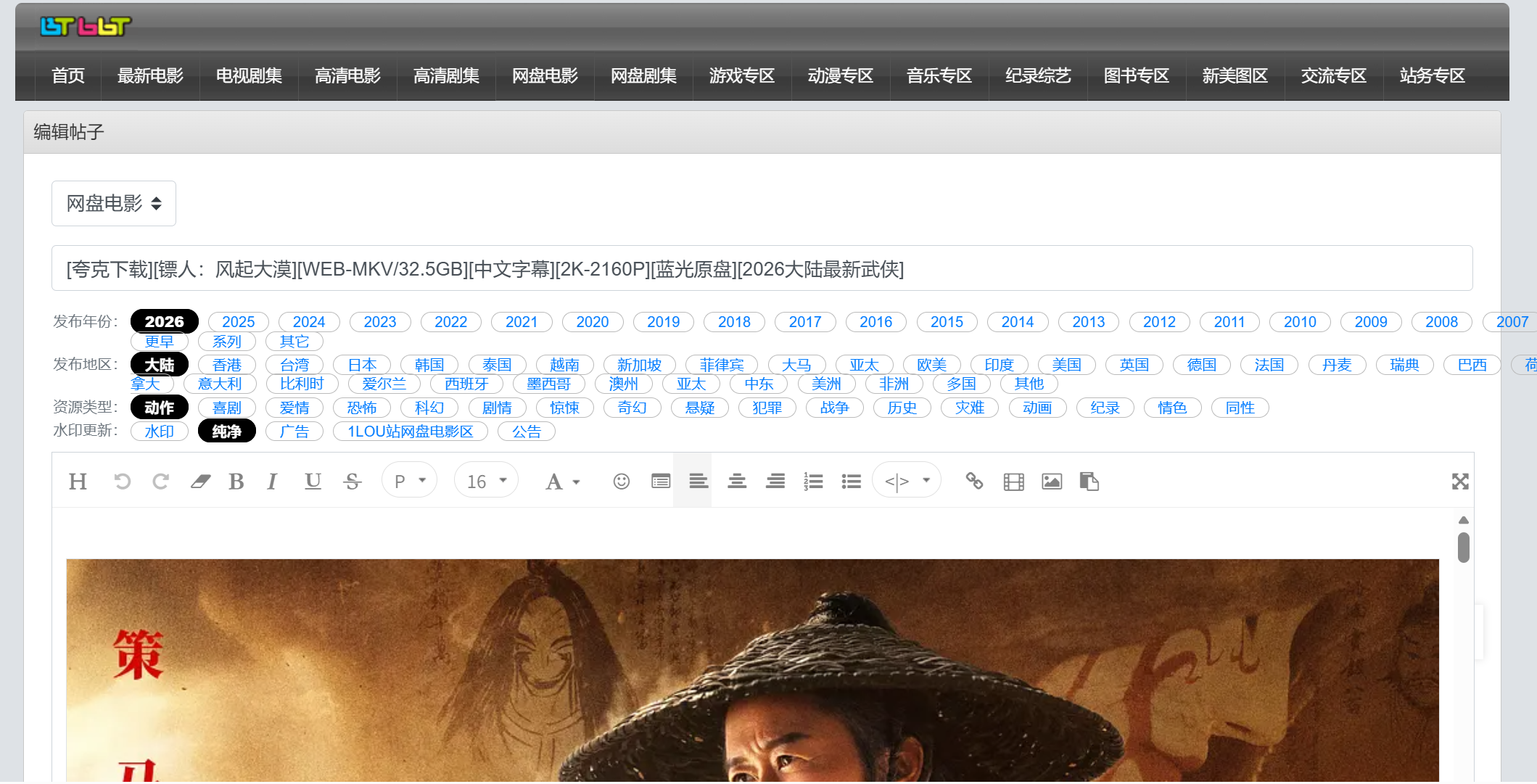Click the eraser clear-formatting icon
The image size is (1537, 784).
coord(200,482)
